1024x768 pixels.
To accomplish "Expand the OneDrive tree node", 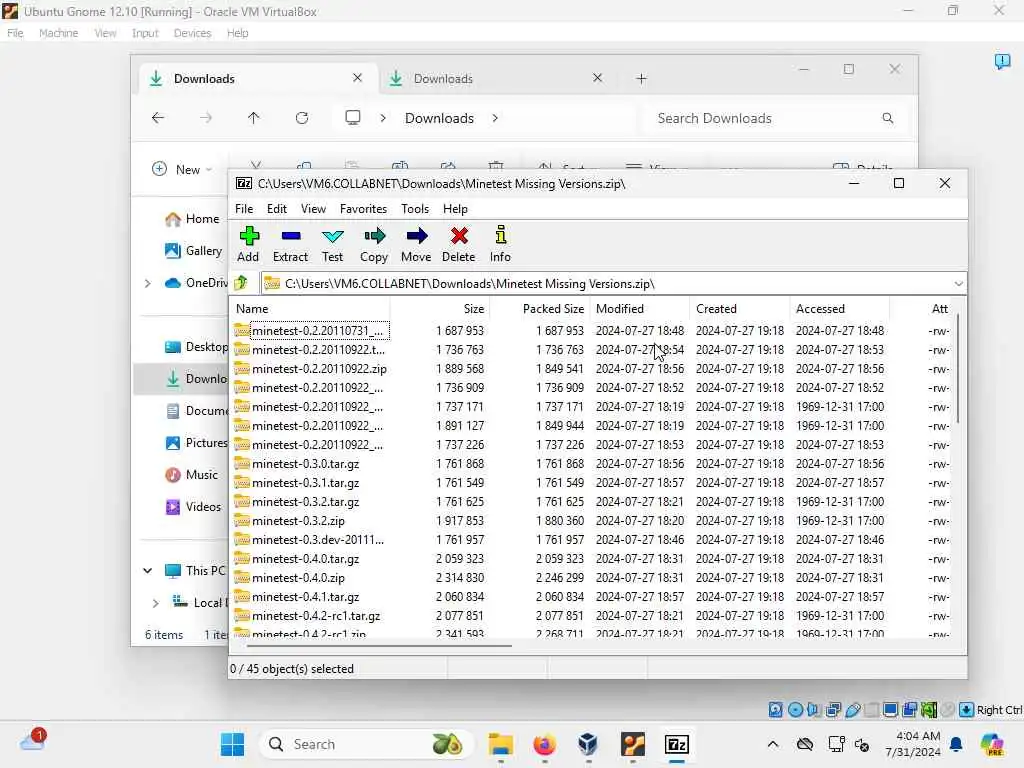I will (148, 283).
